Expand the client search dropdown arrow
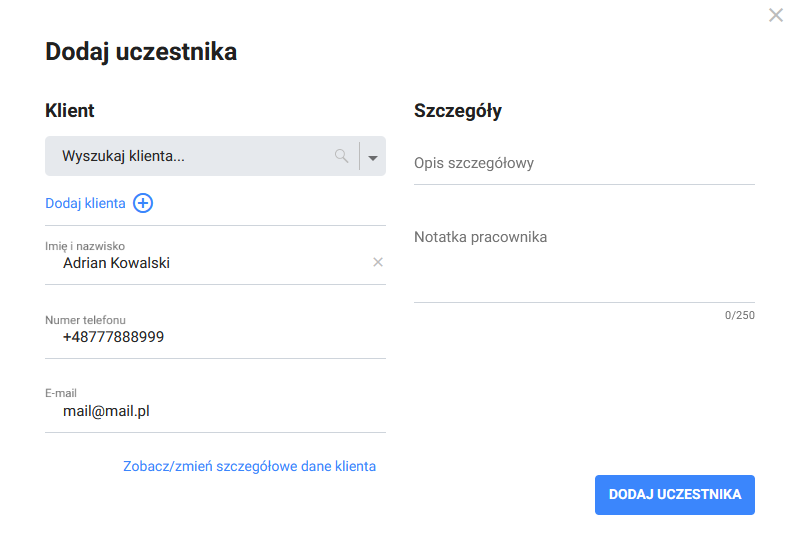Image resolution: width=789 pixels, height=536 pixels. pos(373,157)
